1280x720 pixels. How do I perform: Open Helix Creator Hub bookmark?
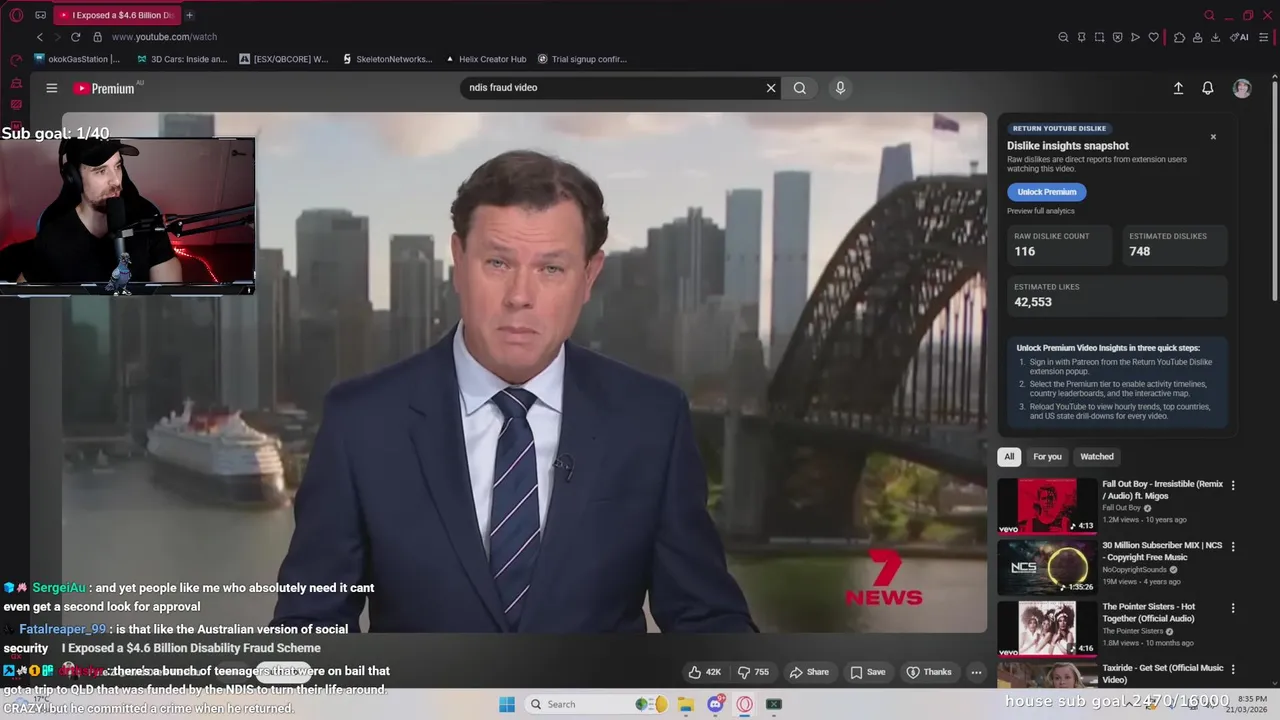click(x=485, y=59)
